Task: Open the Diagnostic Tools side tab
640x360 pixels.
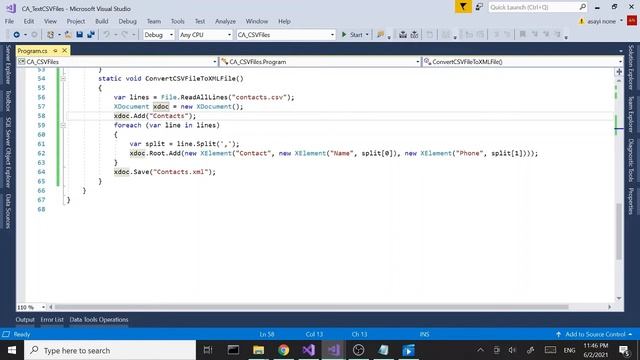Action: (x=631, y=160)
